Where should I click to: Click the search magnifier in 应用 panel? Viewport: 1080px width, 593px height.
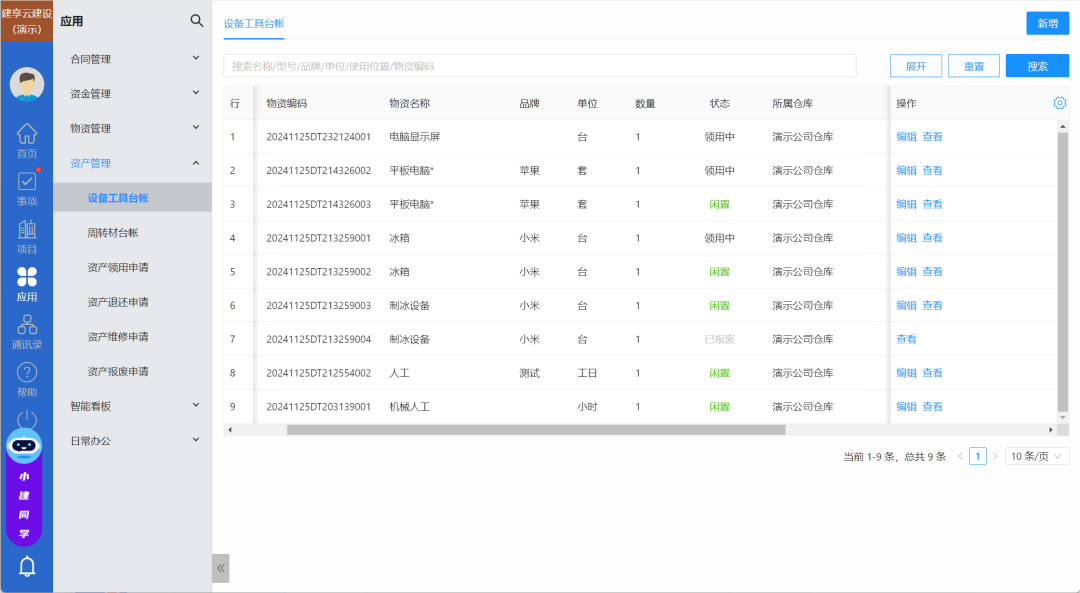197,21
